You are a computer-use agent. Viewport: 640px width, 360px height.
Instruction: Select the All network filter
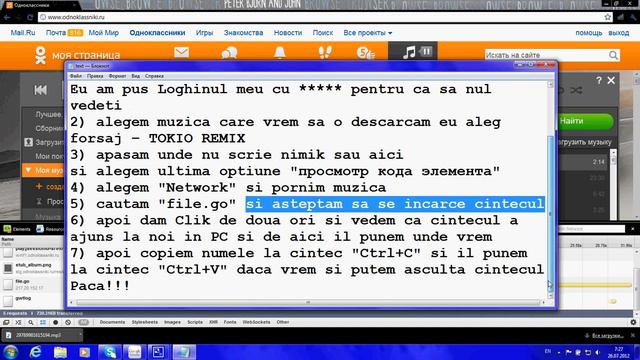pyautogui.click(x=83, y=322)
